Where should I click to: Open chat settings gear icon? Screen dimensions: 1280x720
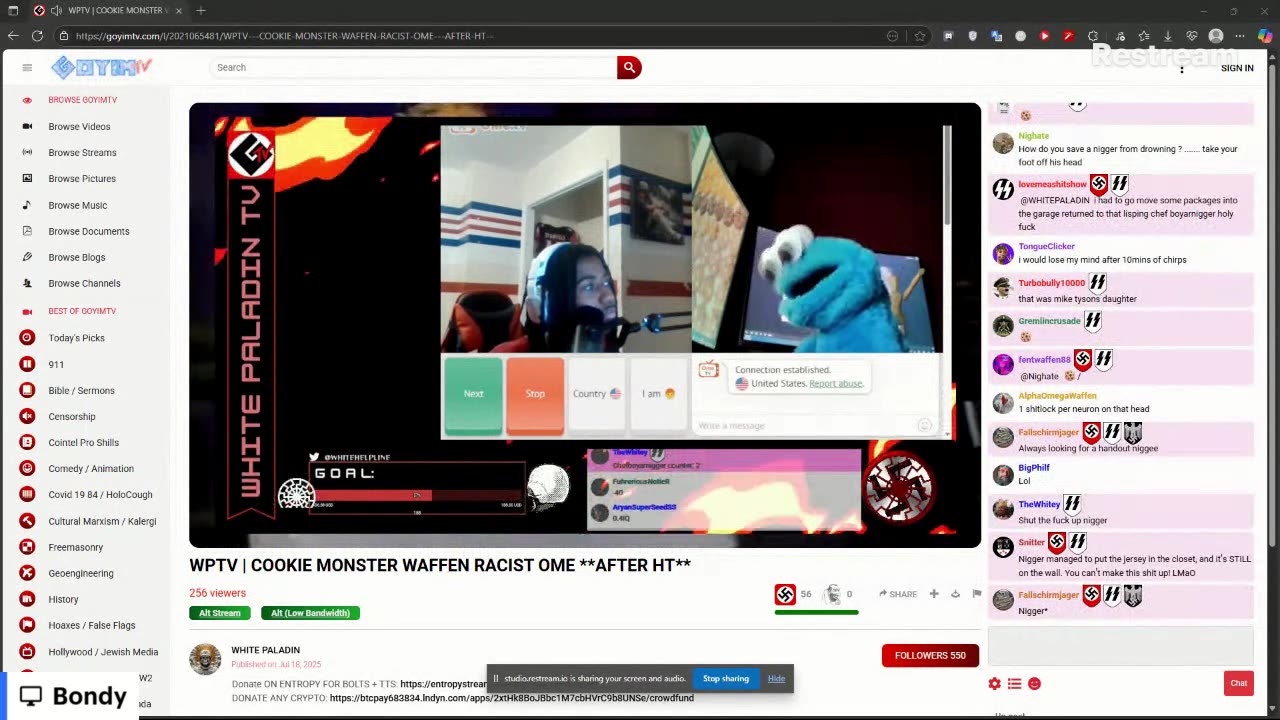(994, 683)
